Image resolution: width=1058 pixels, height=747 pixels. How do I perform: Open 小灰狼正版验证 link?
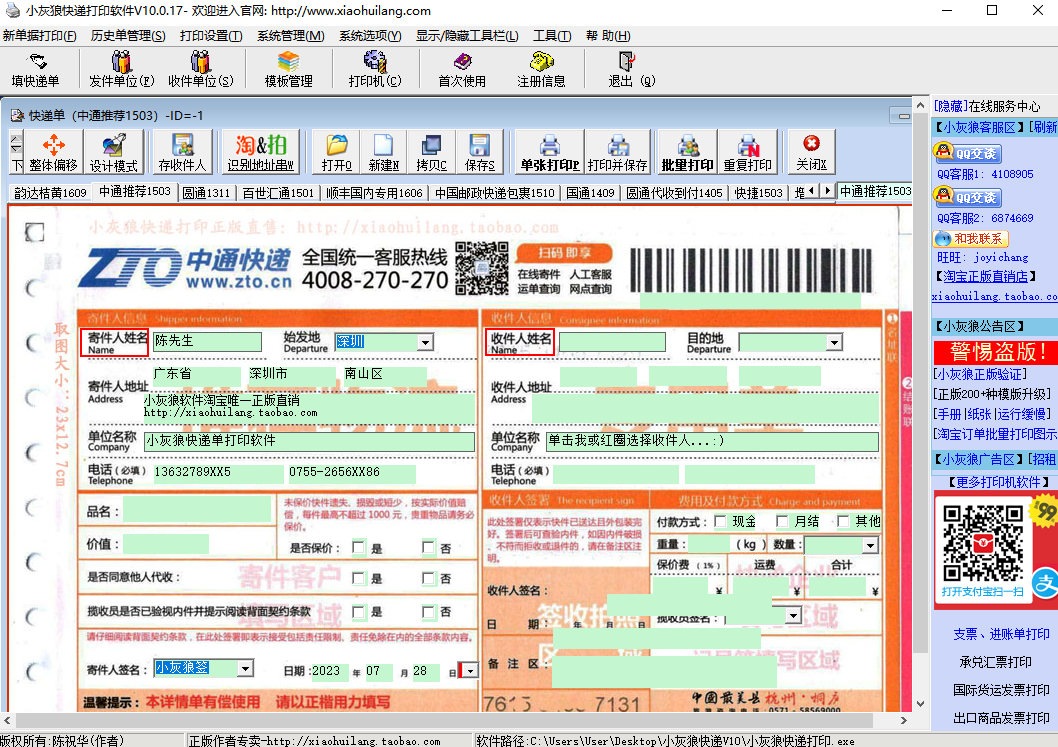[980, 374]
